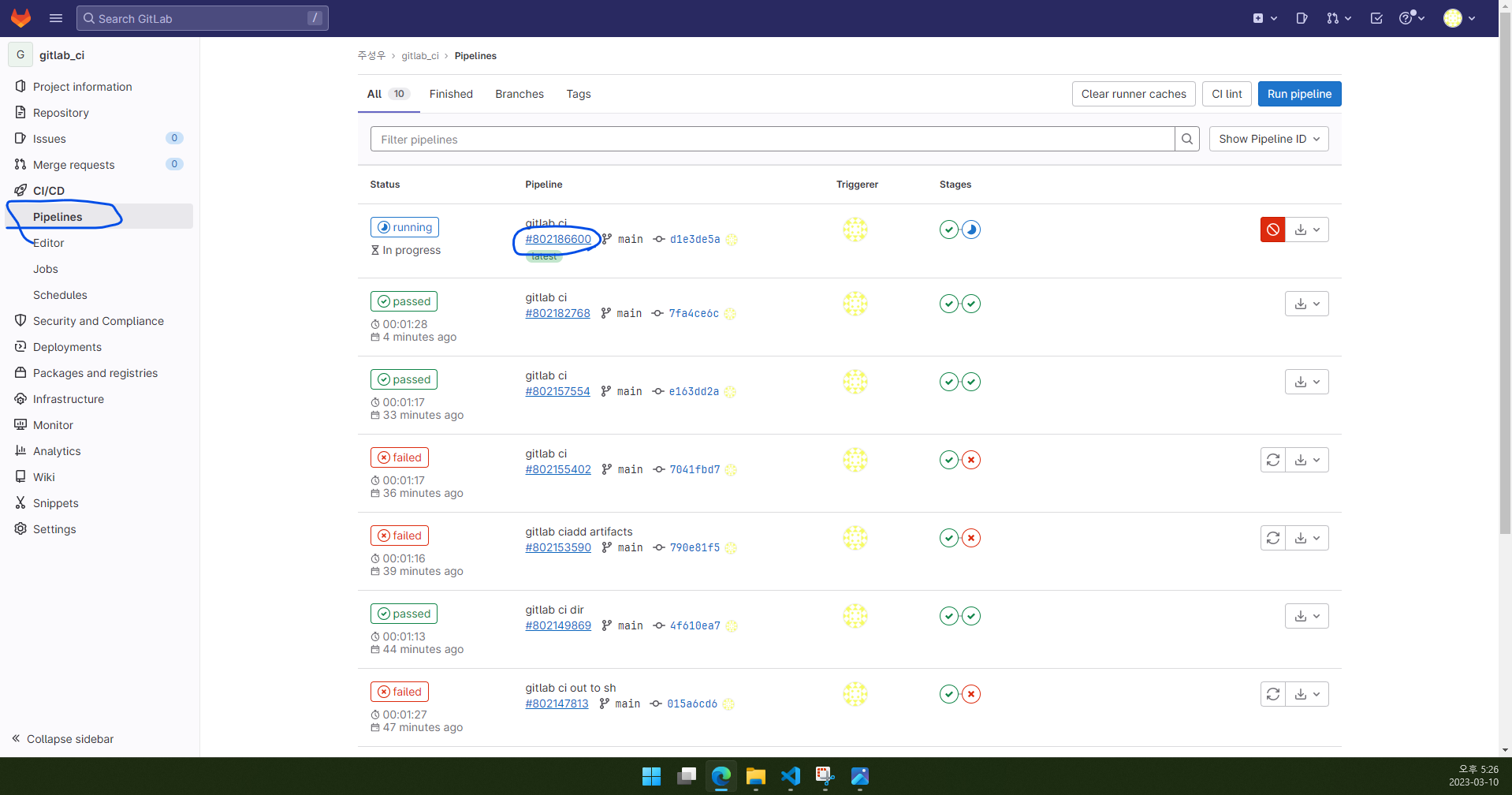Open Visual Studio Code from the taskbar
Screen dimensions: 1512x795
[x=790, y=776]
